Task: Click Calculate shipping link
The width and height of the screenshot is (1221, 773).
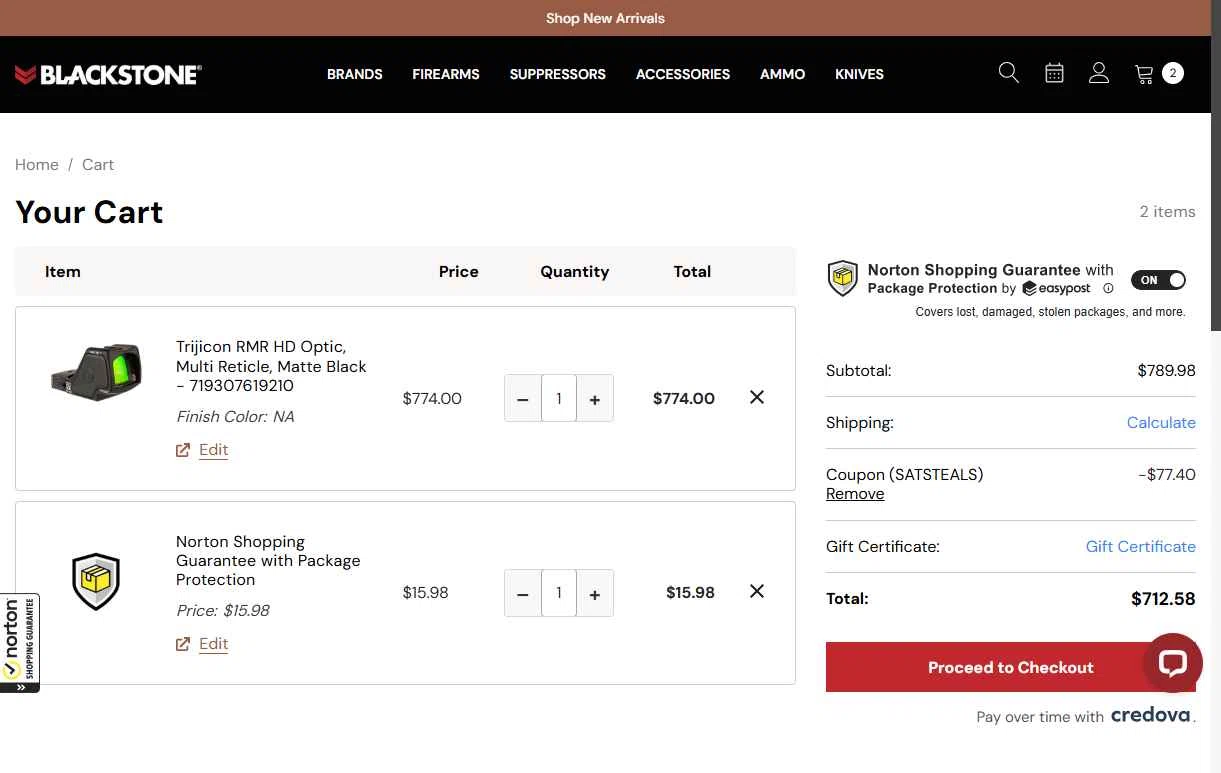Action: click(x=1161, y=422)
